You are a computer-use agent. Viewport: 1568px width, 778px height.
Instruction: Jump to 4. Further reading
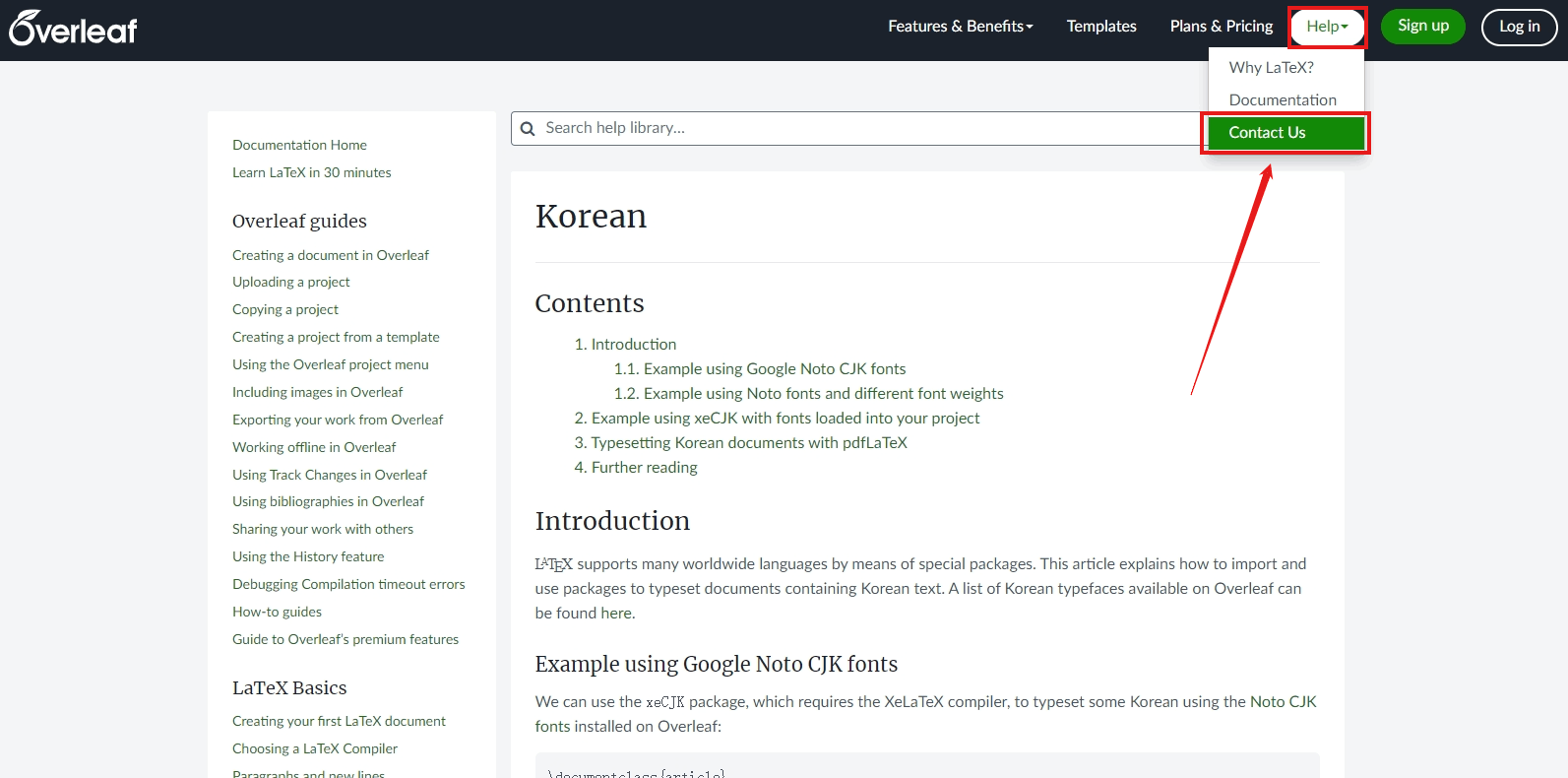[636, 467]
